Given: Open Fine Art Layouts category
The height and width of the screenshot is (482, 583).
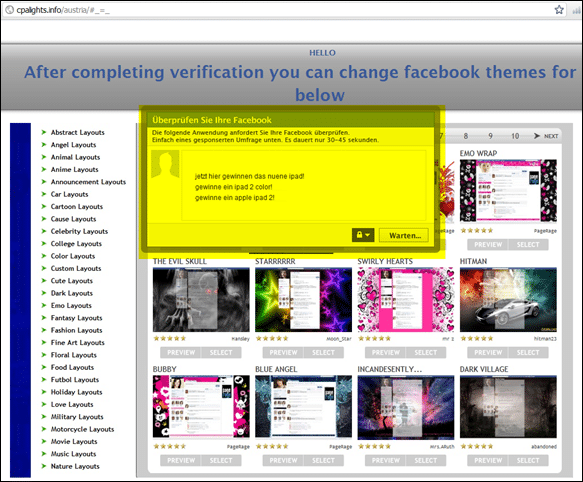Looking at the screenshot, I should coord(77,343).
